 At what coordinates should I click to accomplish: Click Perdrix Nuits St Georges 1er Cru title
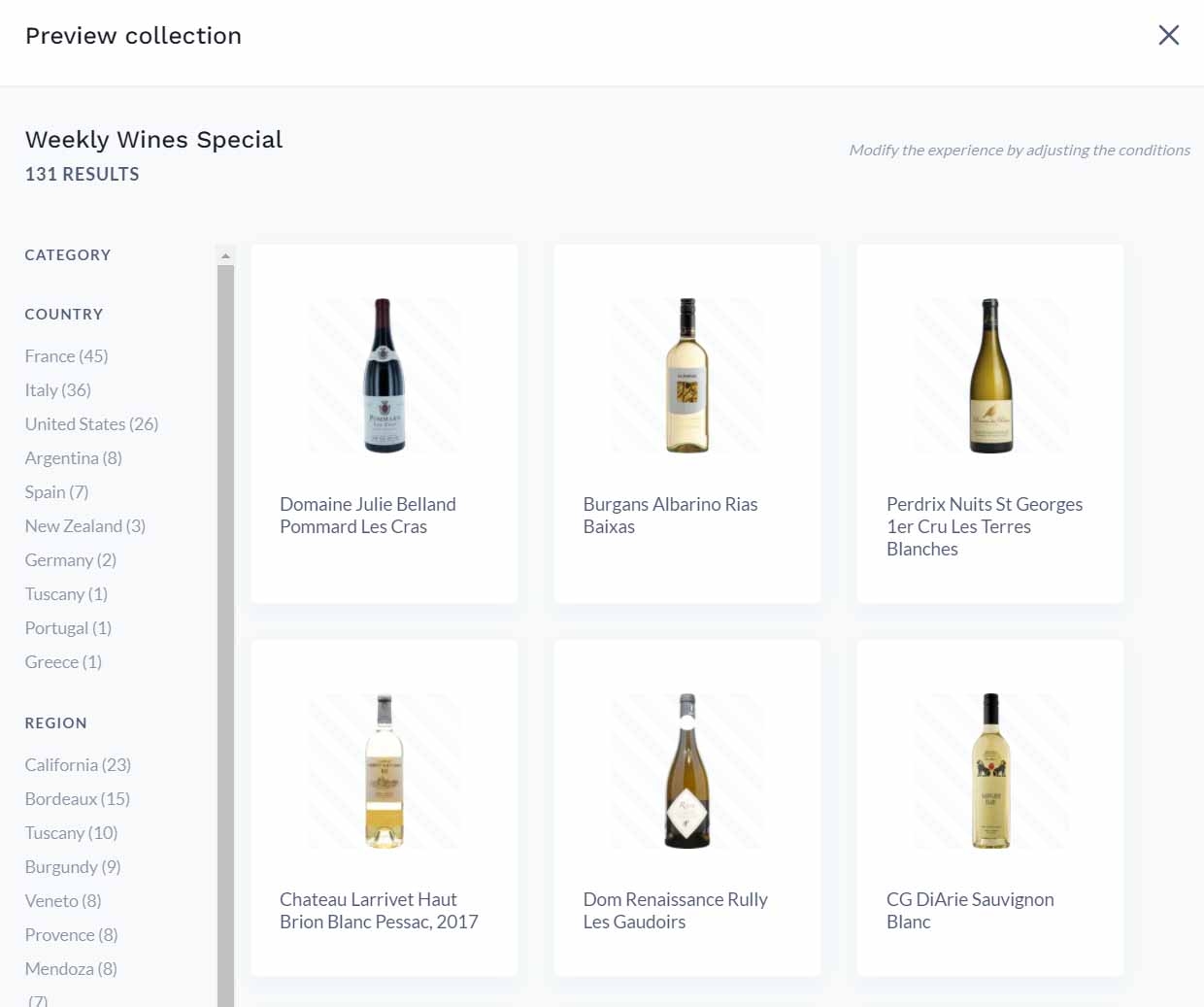coord(985,526)
